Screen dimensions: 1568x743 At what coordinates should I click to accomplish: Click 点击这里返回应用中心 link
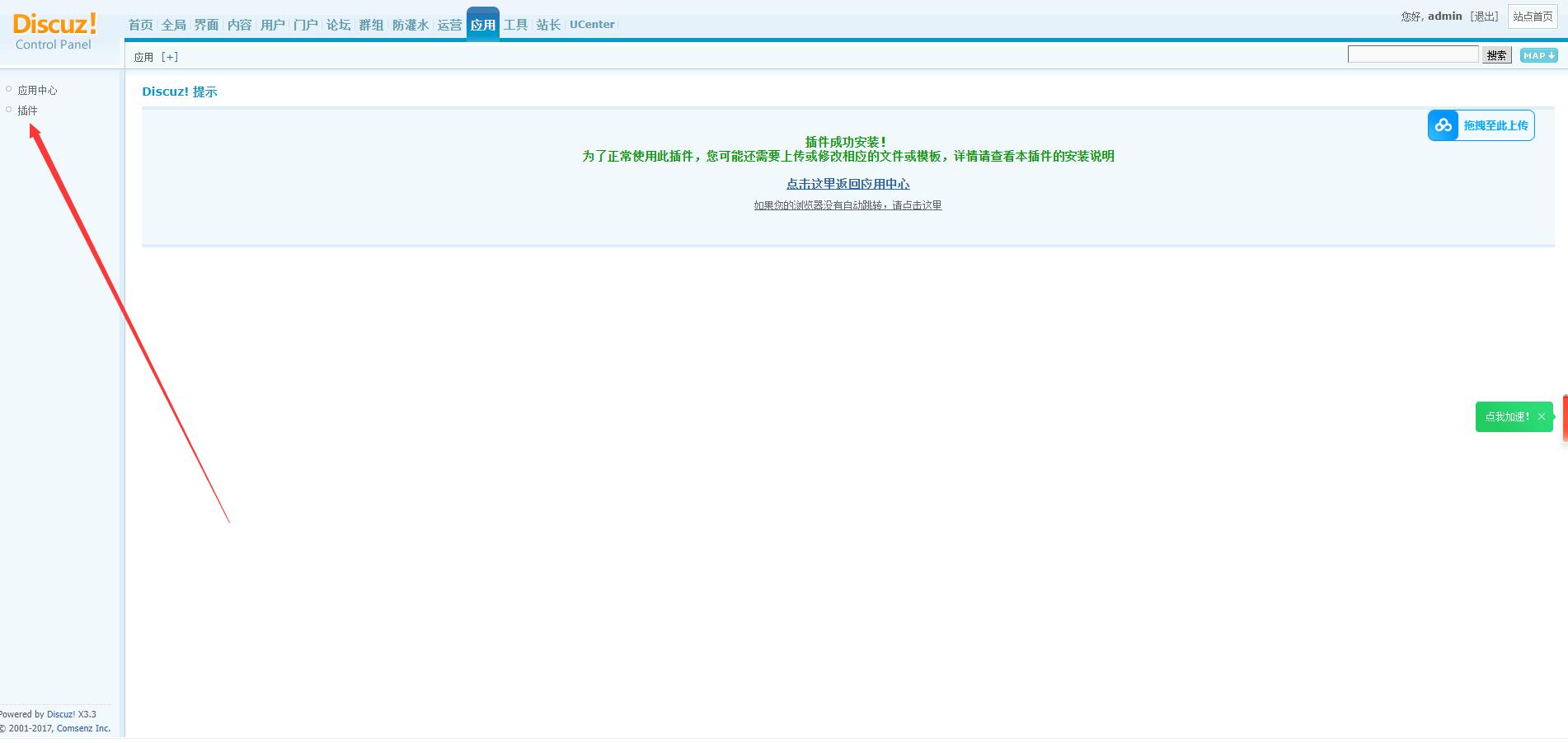[847, 184]
